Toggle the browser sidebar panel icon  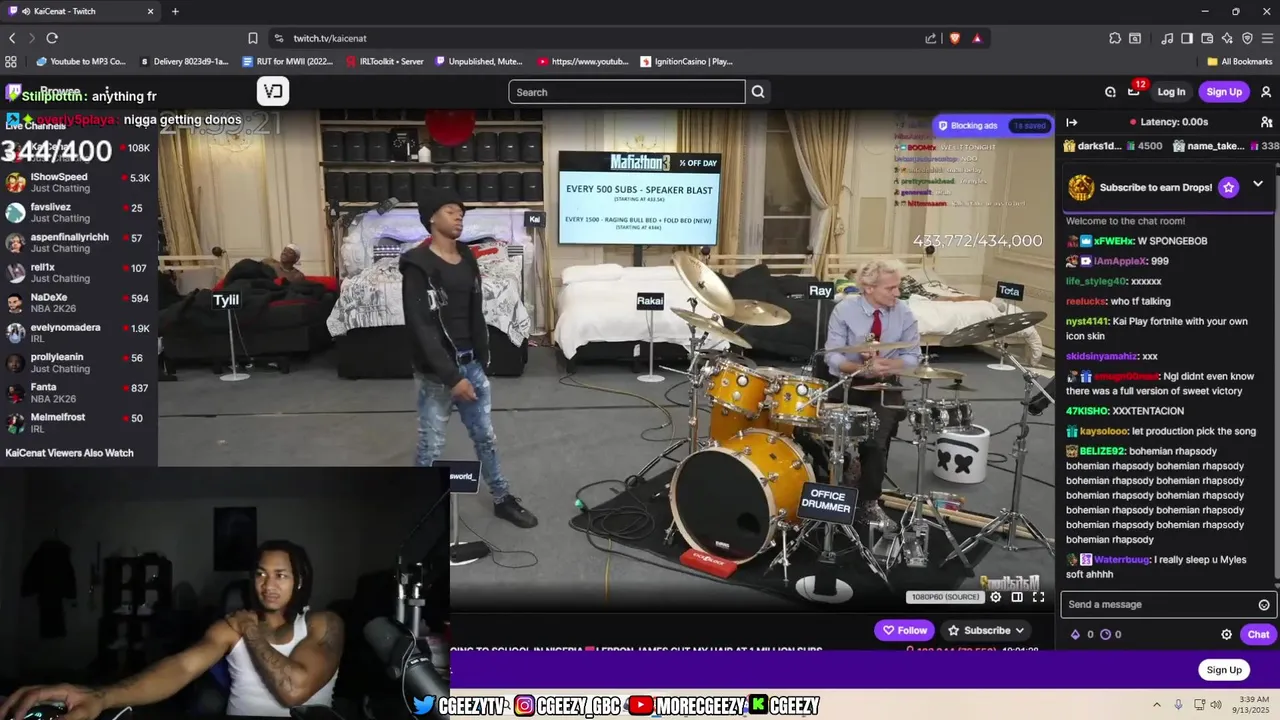[x=1187, y=38]
